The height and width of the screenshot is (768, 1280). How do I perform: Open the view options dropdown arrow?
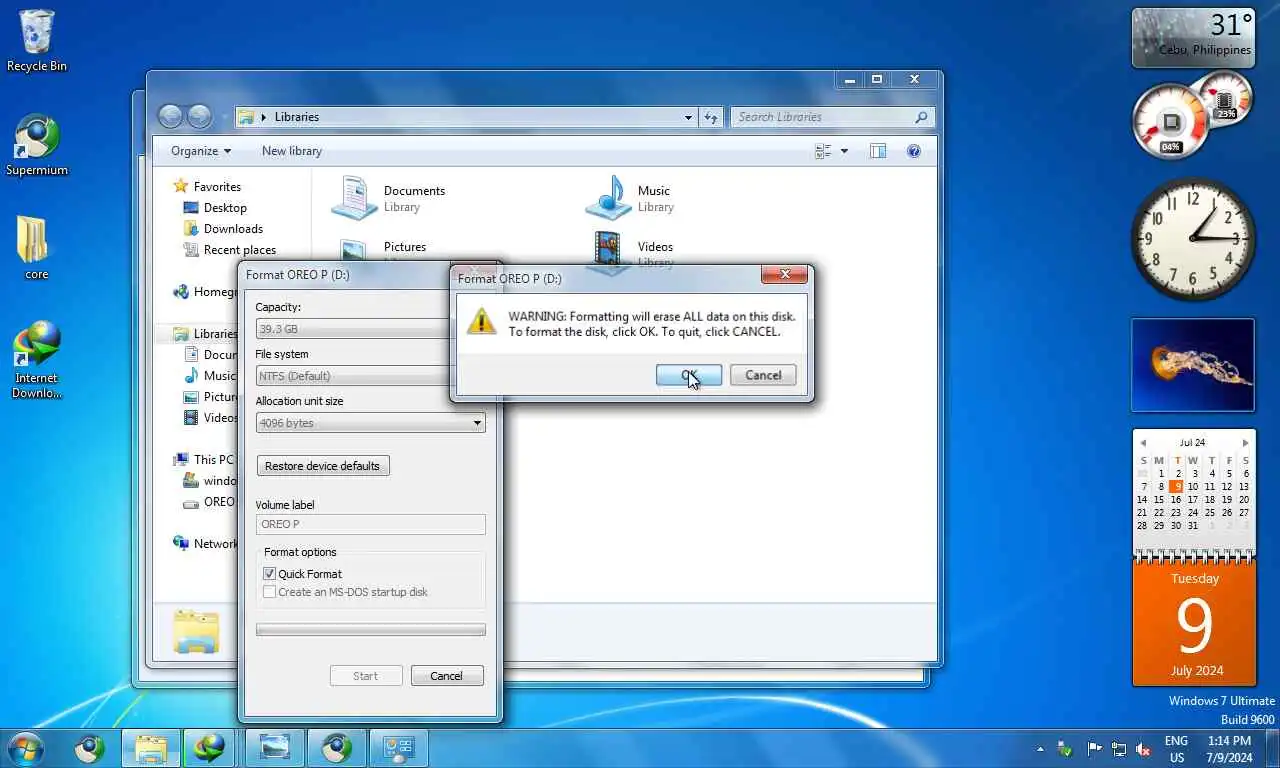click(x=844, y=151)
